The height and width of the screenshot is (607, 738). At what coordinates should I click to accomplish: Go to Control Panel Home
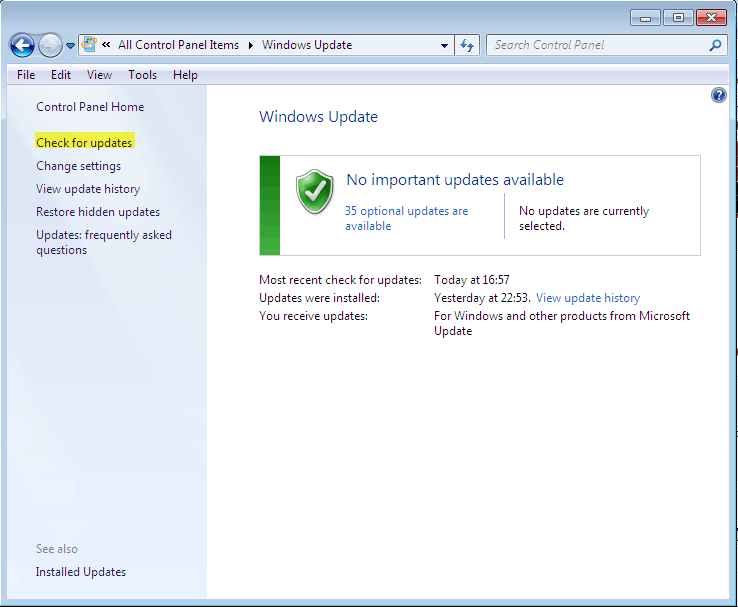[90, 107]
